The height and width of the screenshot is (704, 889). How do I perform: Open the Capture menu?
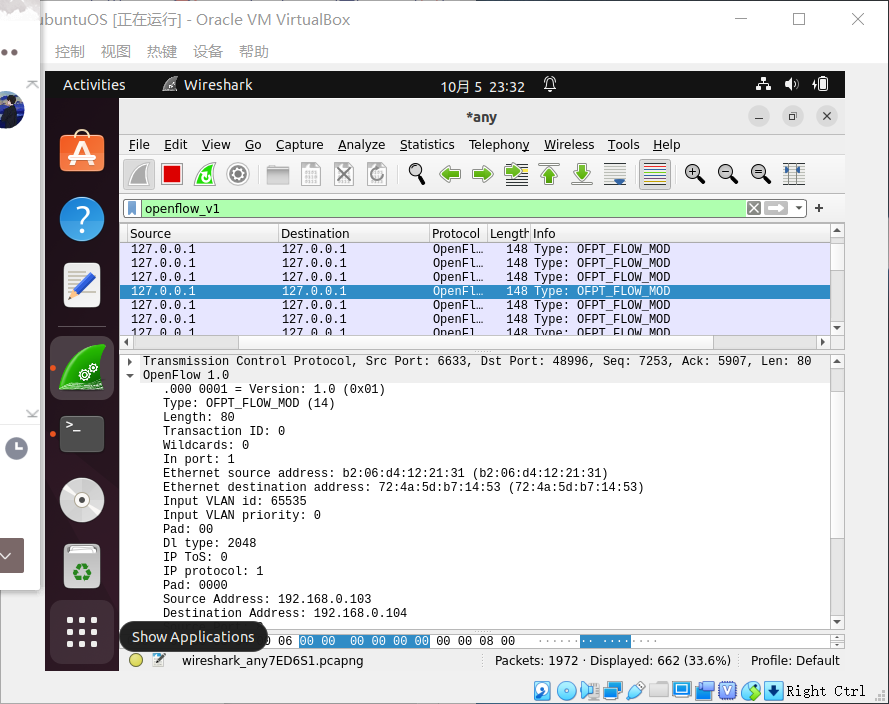point(299,145)
